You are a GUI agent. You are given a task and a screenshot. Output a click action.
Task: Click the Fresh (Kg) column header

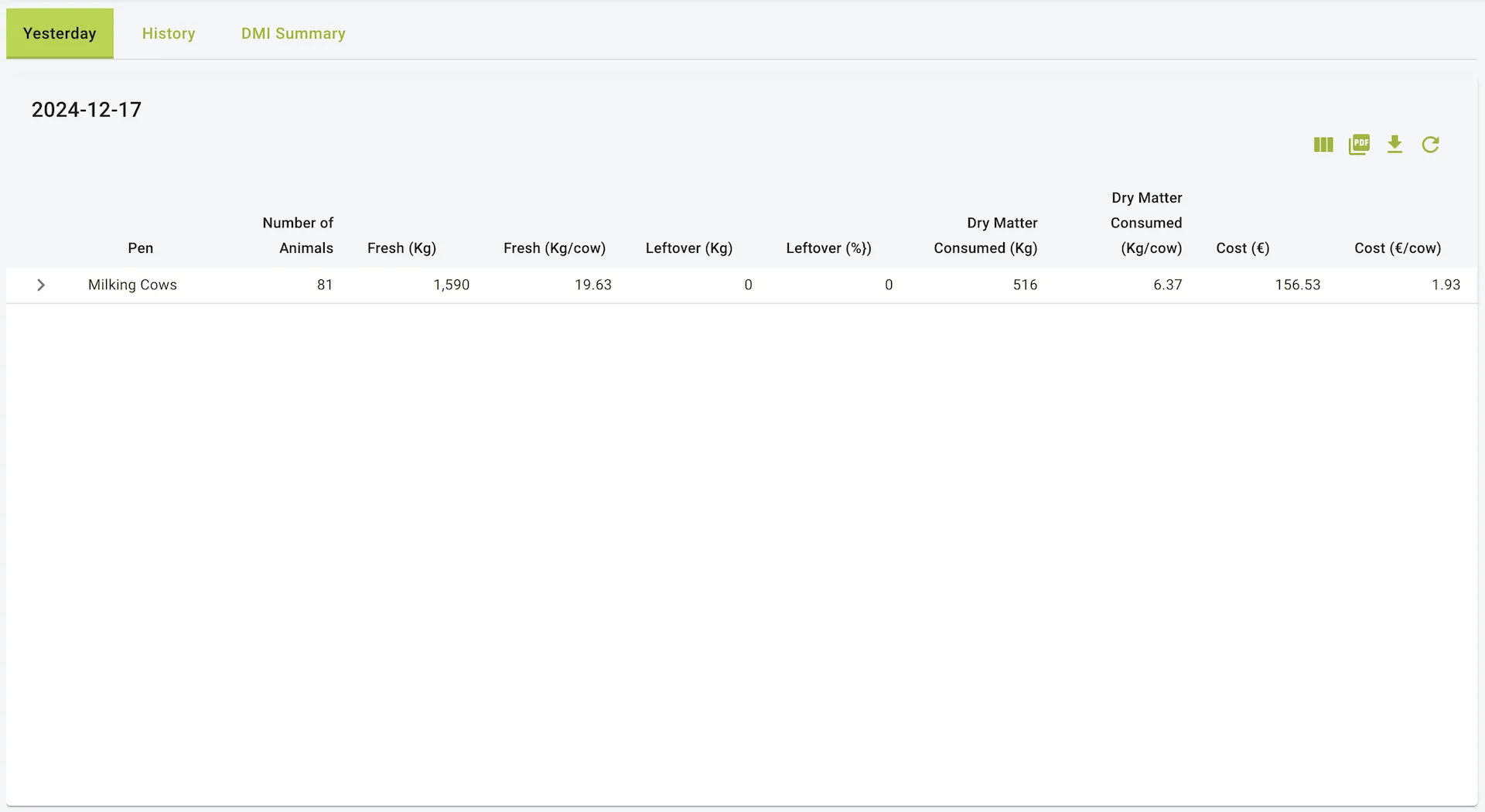401,248
